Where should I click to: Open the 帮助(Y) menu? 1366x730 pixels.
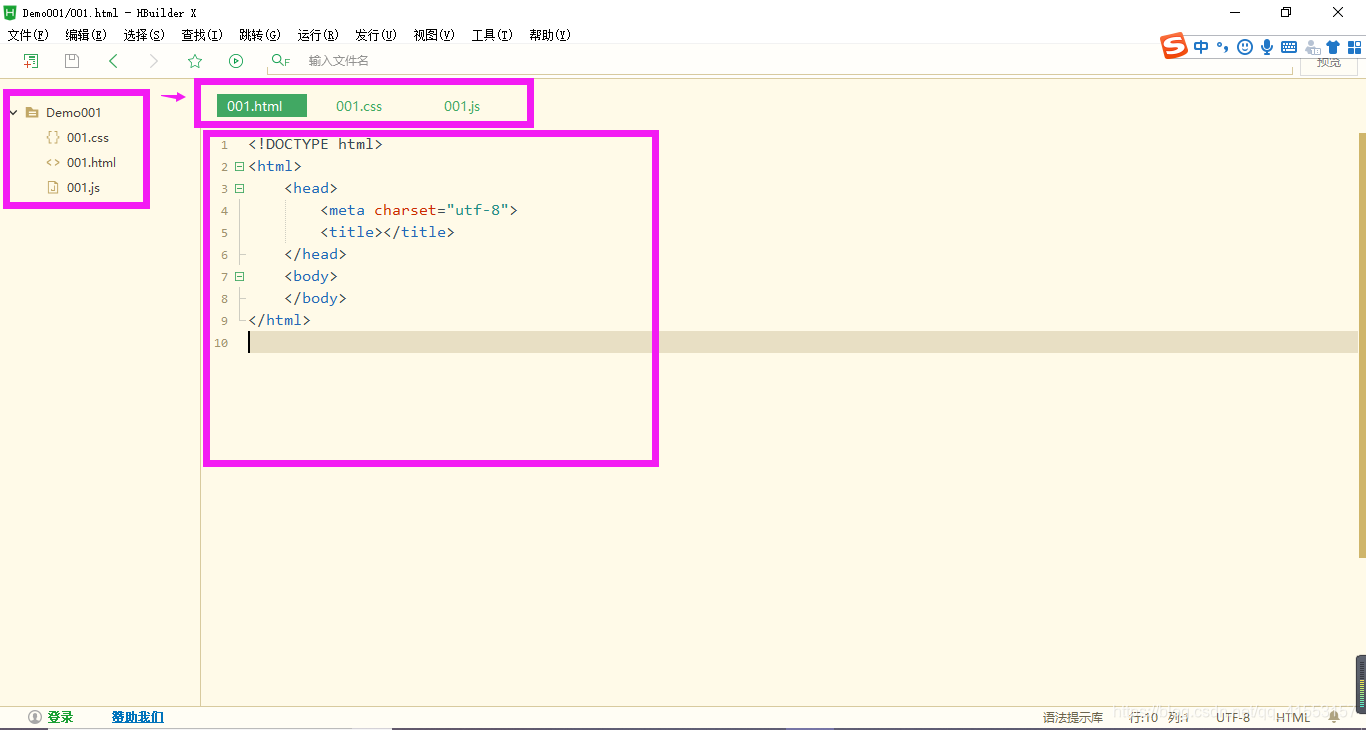pos(550,35)
